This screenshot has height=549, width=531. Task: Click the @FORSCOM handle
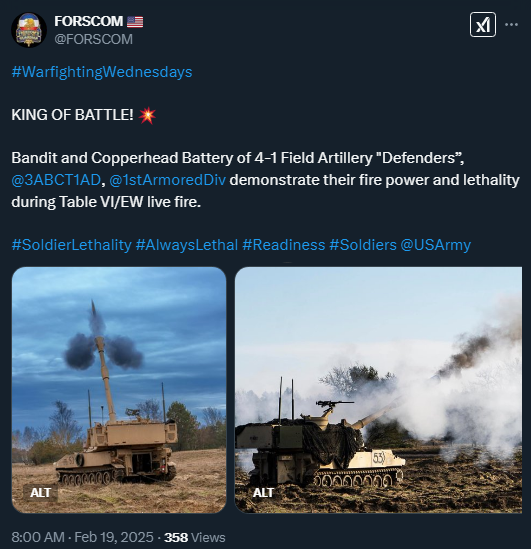click(93, 39)
